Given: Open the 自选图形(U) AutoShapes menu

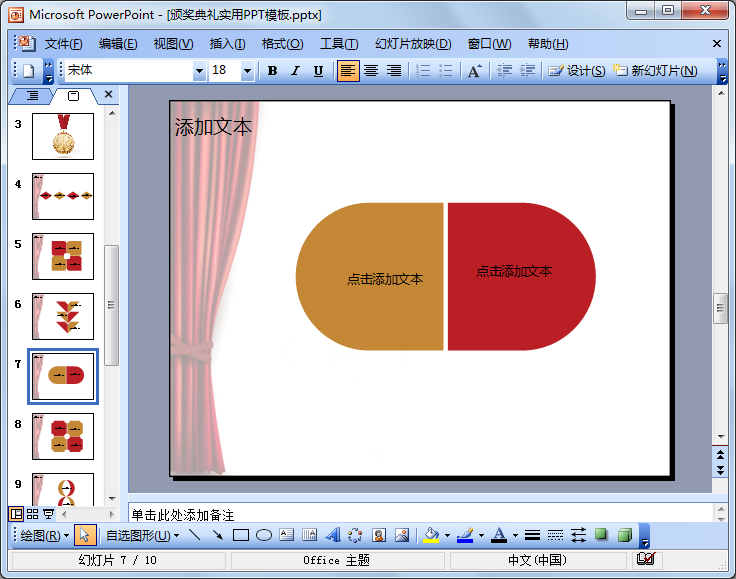Looking at the screenshot, I should (143, 535).
